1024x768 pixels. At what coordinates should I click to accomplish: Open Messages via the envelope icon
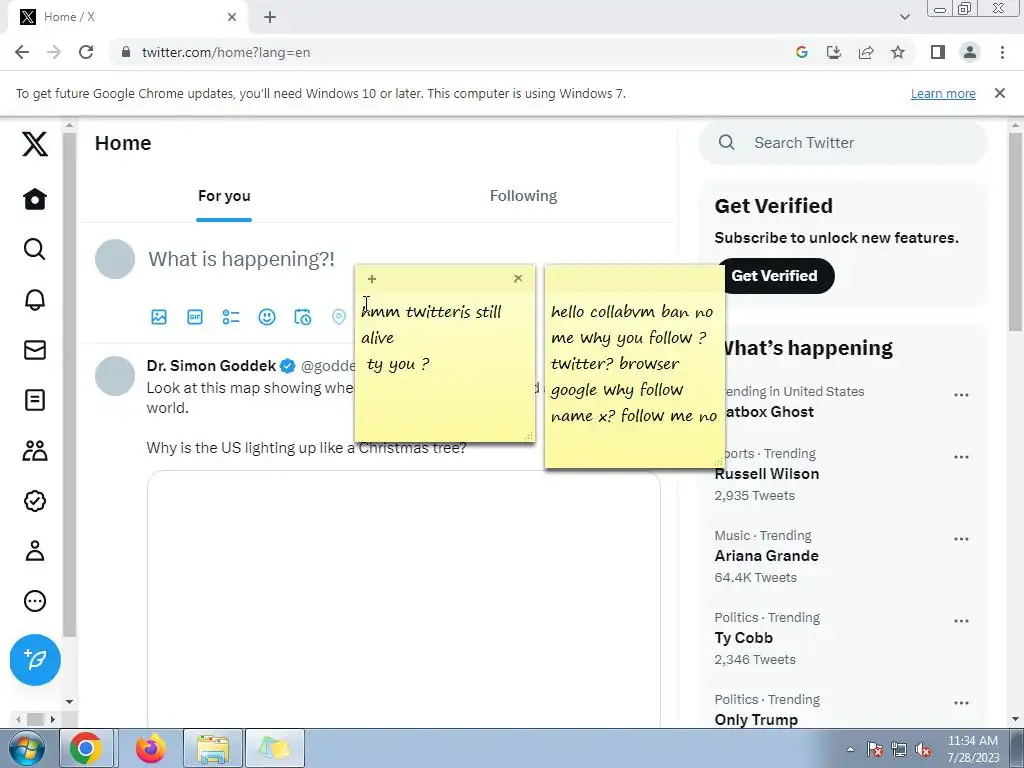click(x=35, y=350)
